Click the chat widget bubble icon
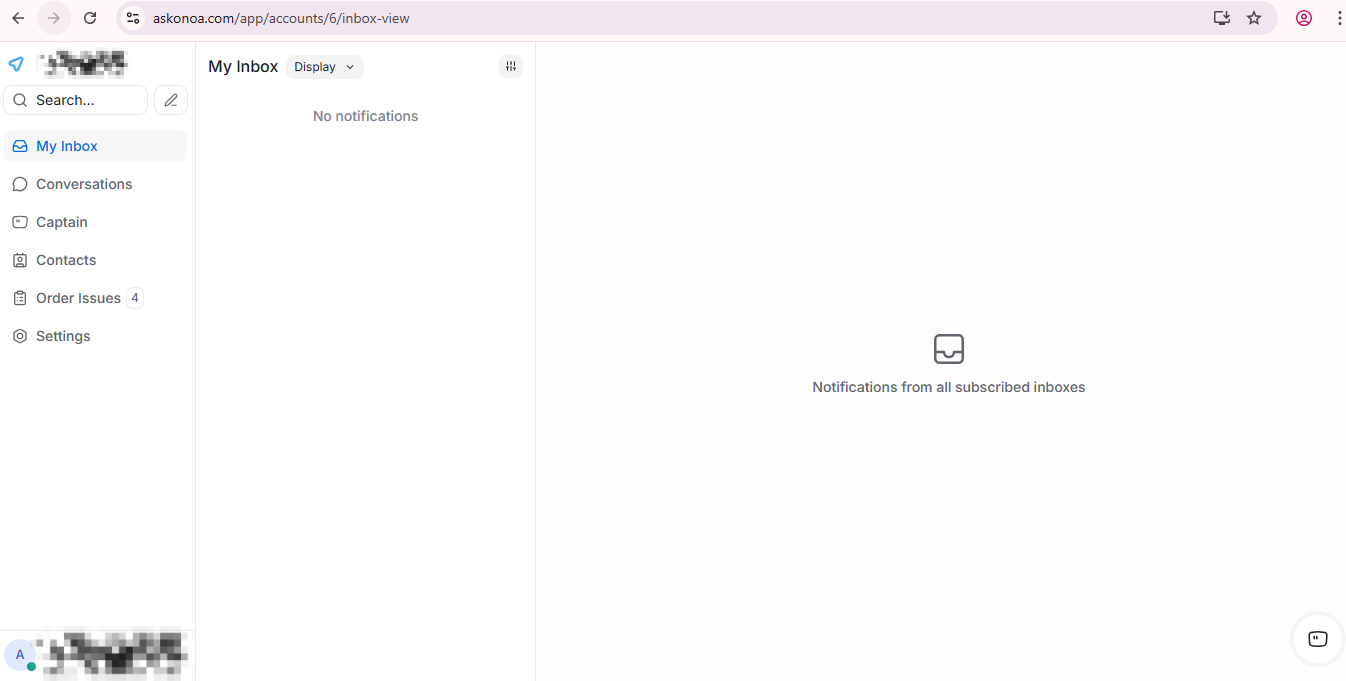This screenshot has height=681, width=1346. (x=1317, y=639)
